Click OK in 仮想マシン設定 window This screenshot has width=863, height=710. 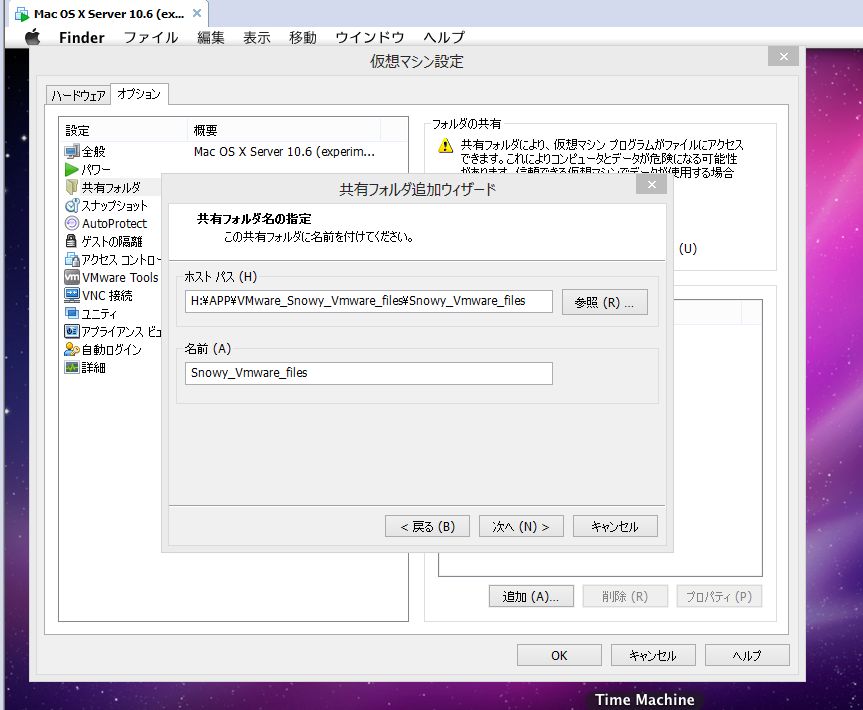(559, 655)
